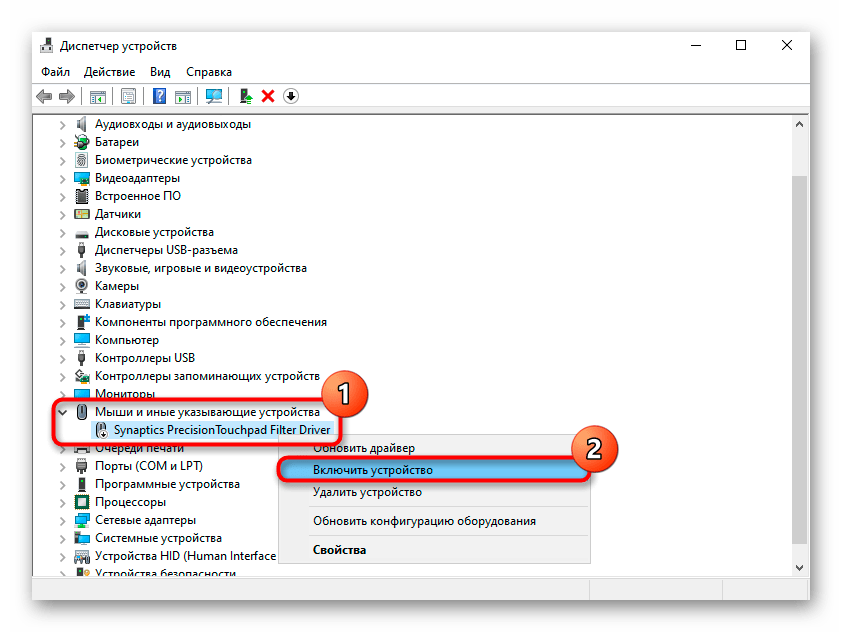Click the Show/Hide console tree icon
Screen dimensions: 842x632
tap(98, 96)
